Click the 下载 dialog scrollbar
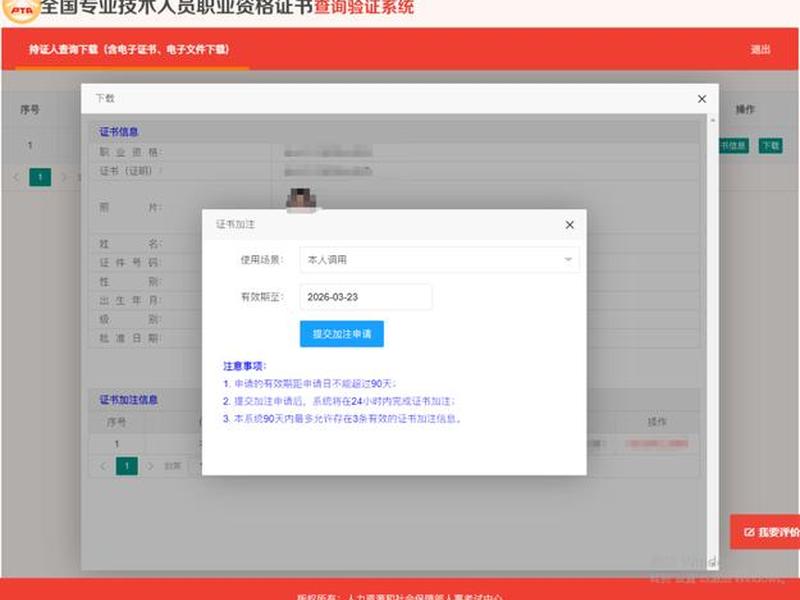The image size is (800, 600). pyautogui.click(x=713, y=342)
